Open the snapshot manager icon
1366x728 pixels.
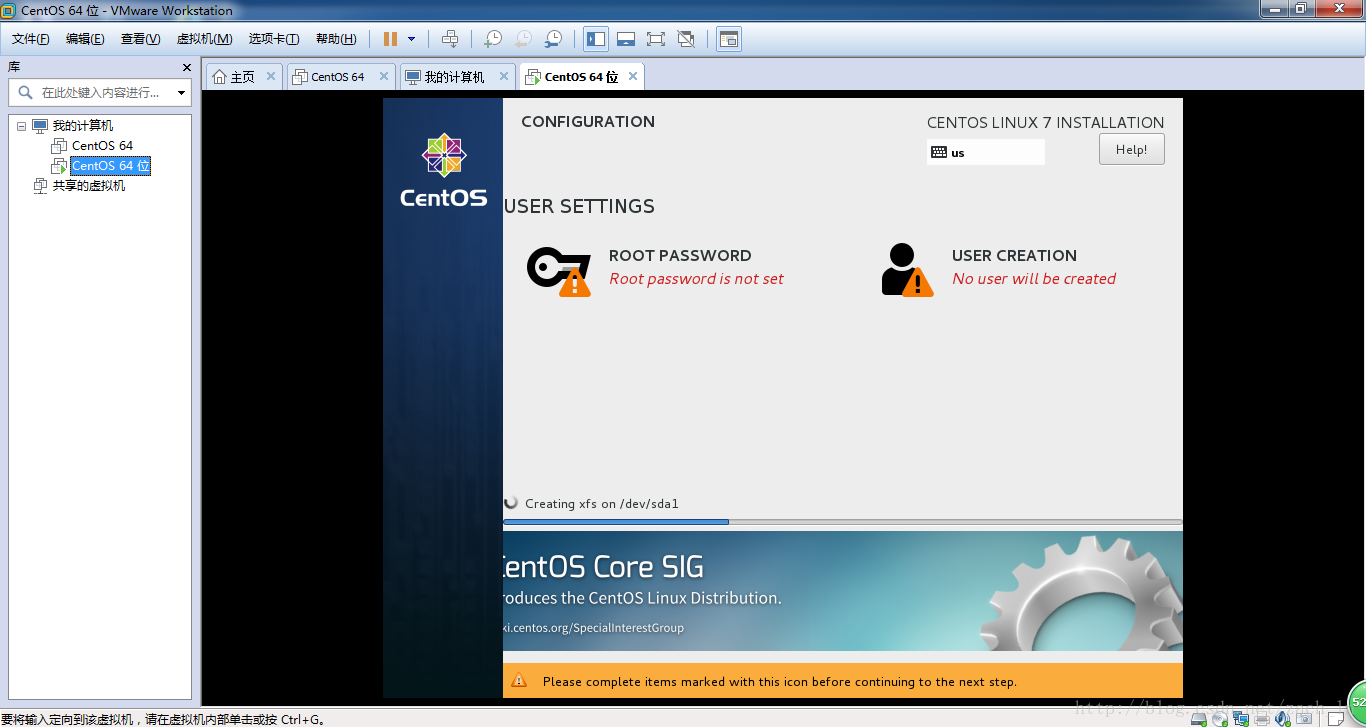(553, 39)
